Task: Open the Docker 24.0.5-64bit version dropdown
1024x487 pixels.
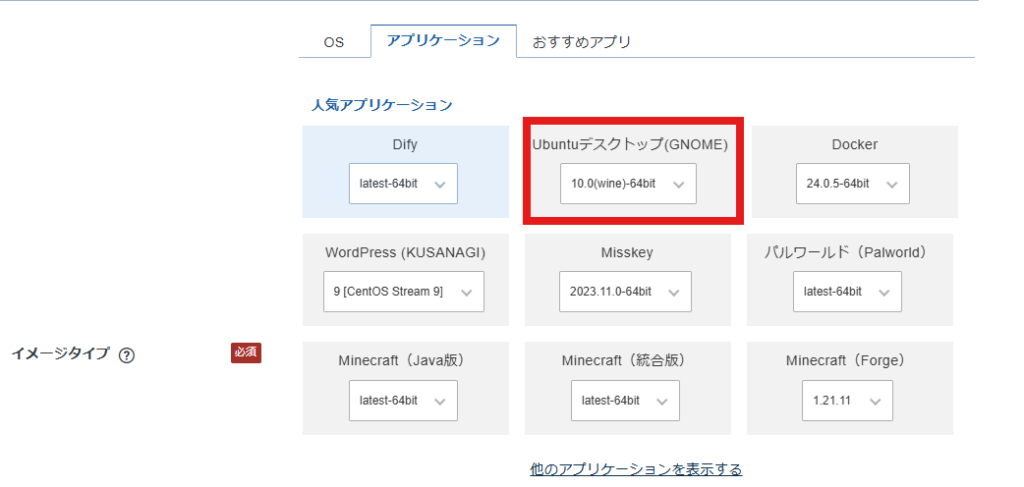Action: [x=853, y=184]
